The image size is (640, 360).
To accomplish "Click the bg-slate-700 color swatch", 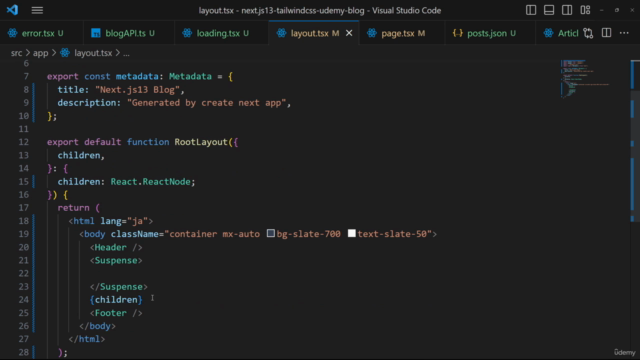I will tap(271, 233).
